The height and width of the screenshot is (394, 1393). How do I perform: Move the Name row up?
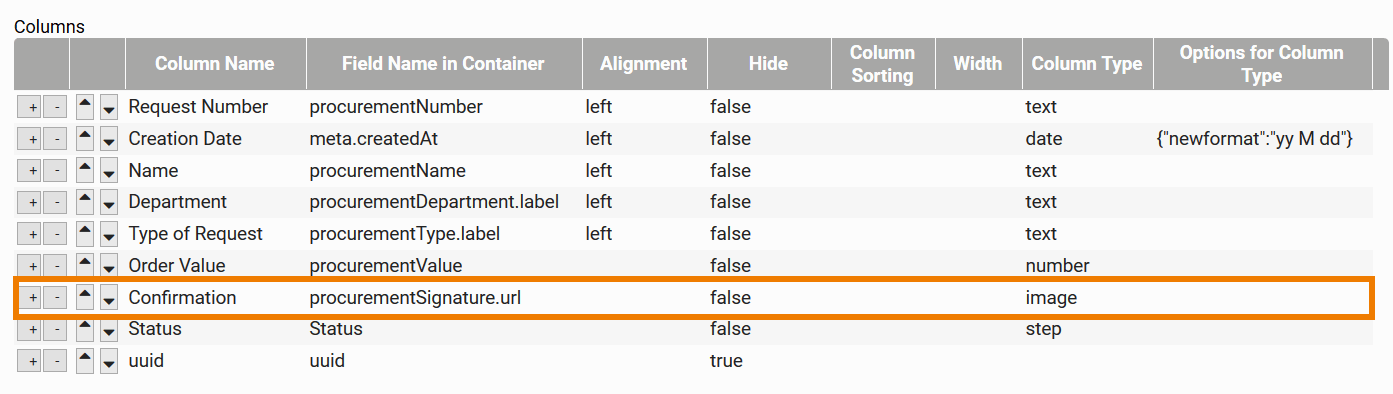pyautogui.click(x=85, y=171)
